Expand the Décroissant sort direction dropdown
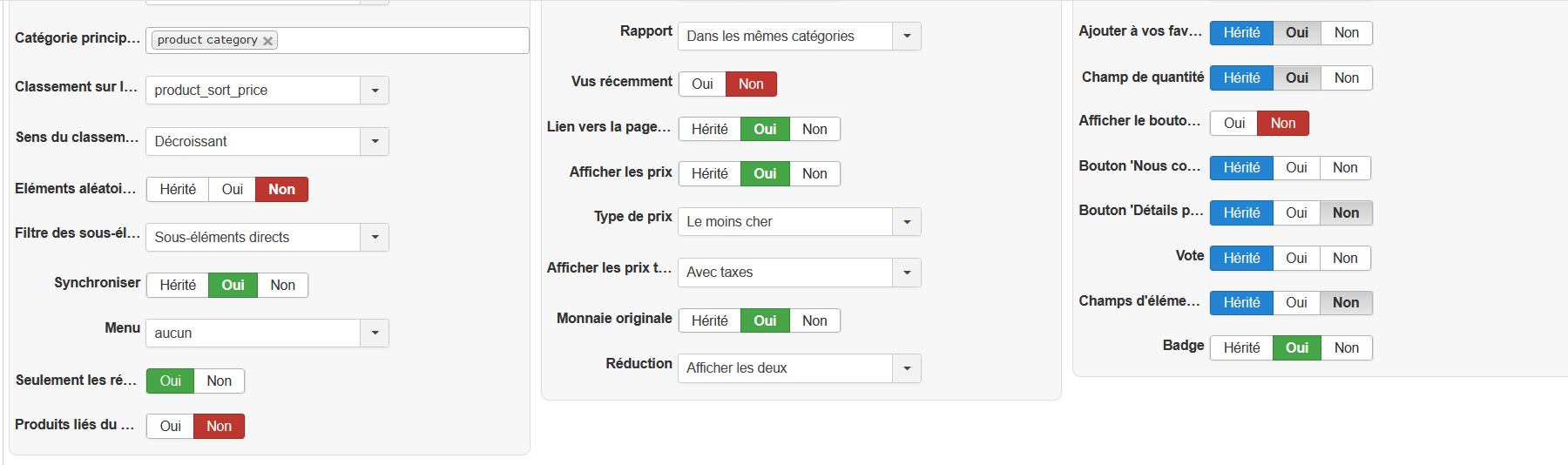 [x=375, y=142]
